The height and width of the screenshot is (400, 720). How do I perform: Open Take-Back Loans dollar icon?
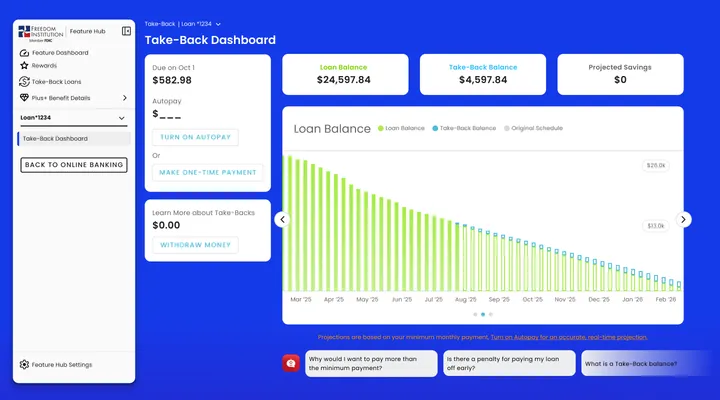(24, 82)
